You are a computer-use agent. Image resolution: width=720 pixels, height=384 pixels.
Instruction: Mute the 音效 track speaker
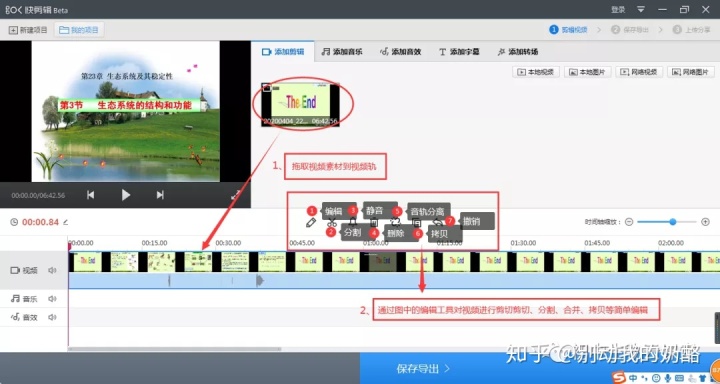pos(52,317)
